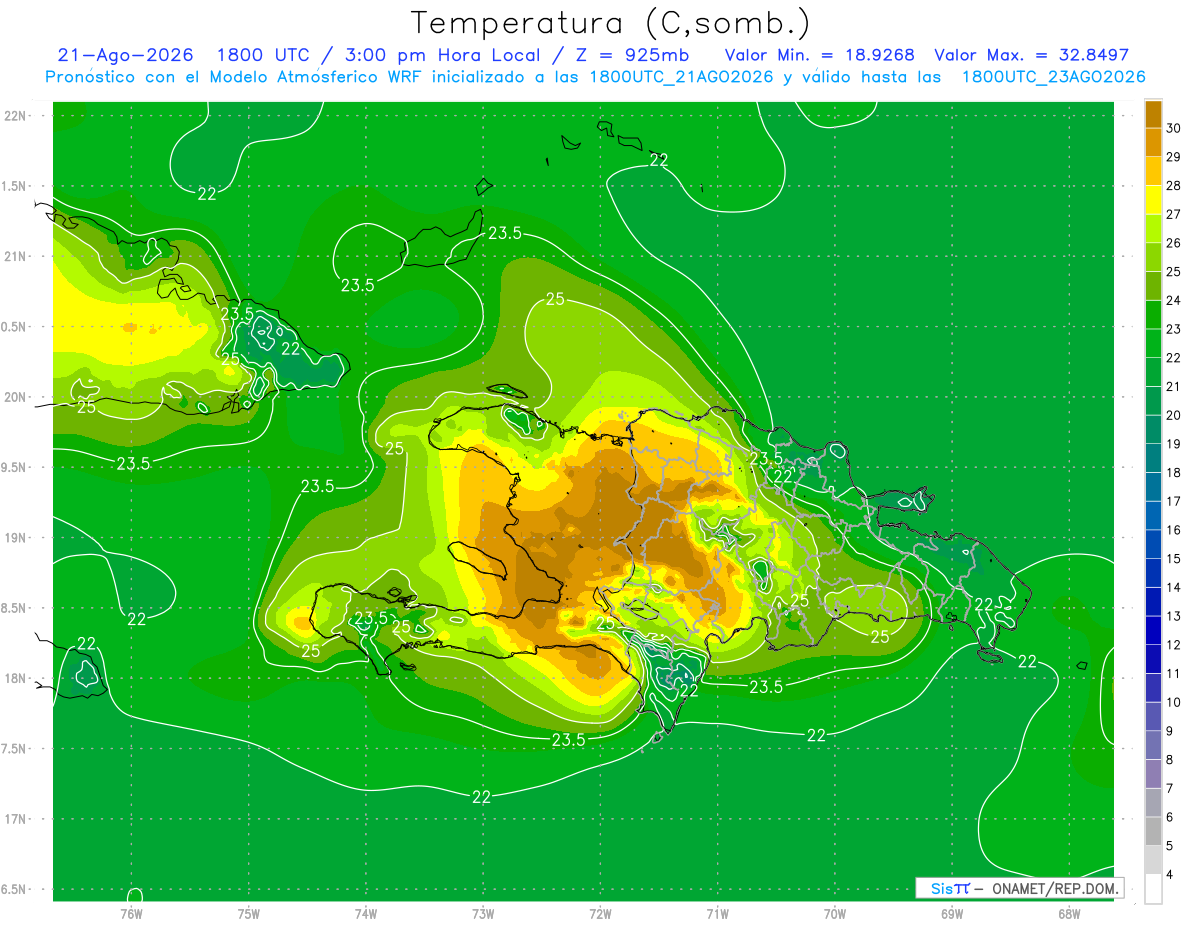
Task: Pick the blue legend band between 15 and 16
Action: tap(1154, 544)
